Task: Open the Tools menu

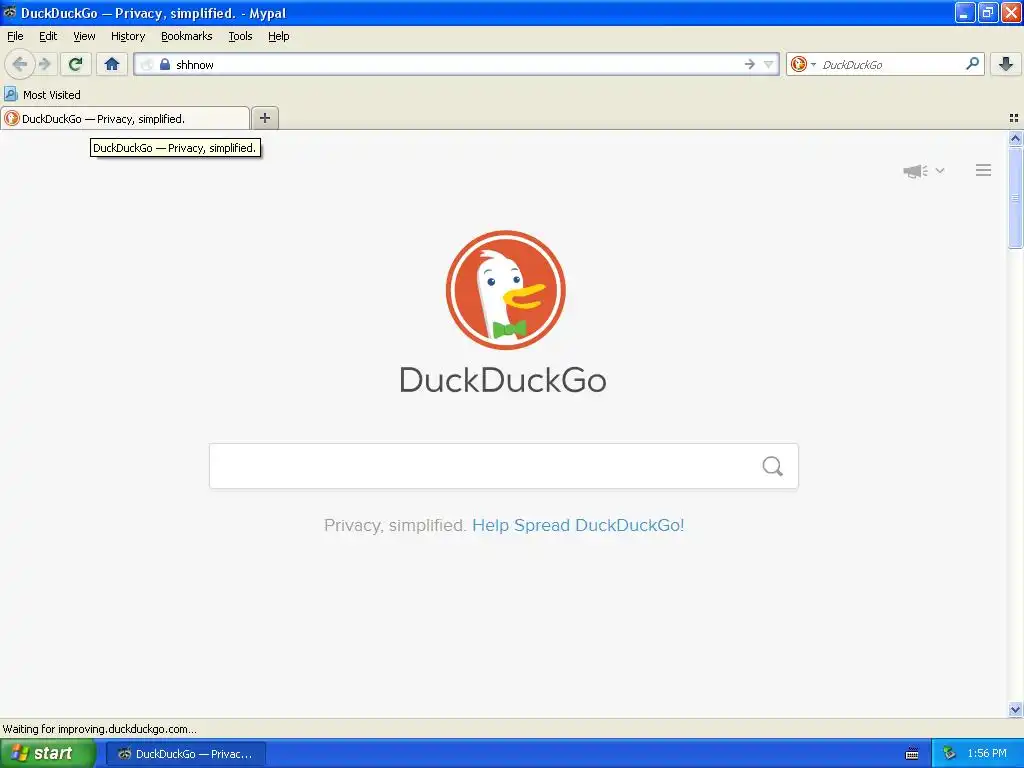Action: [x=240, y=36]
